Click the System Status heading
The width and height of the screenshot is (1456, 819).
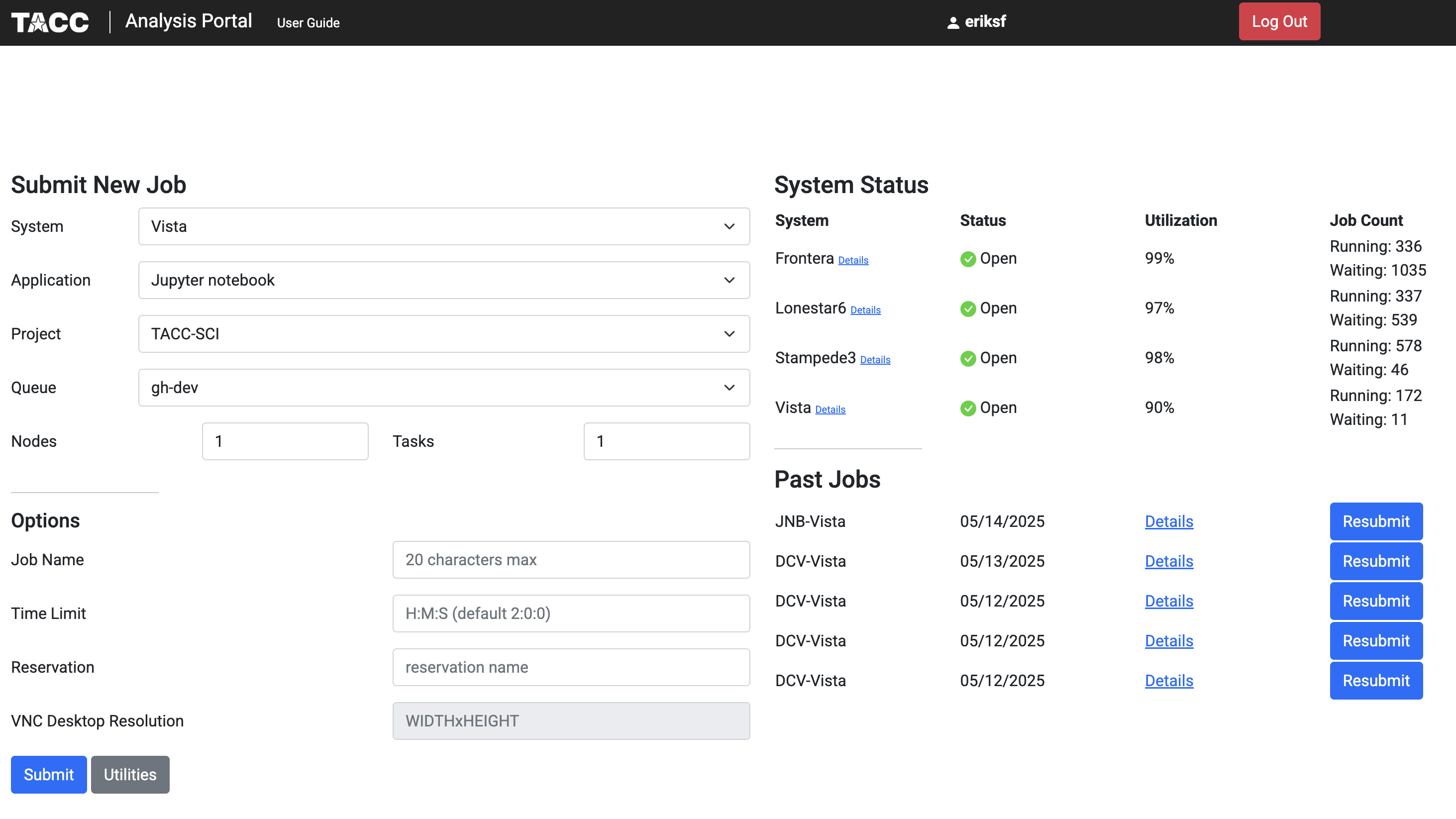[x=851, y=185]
